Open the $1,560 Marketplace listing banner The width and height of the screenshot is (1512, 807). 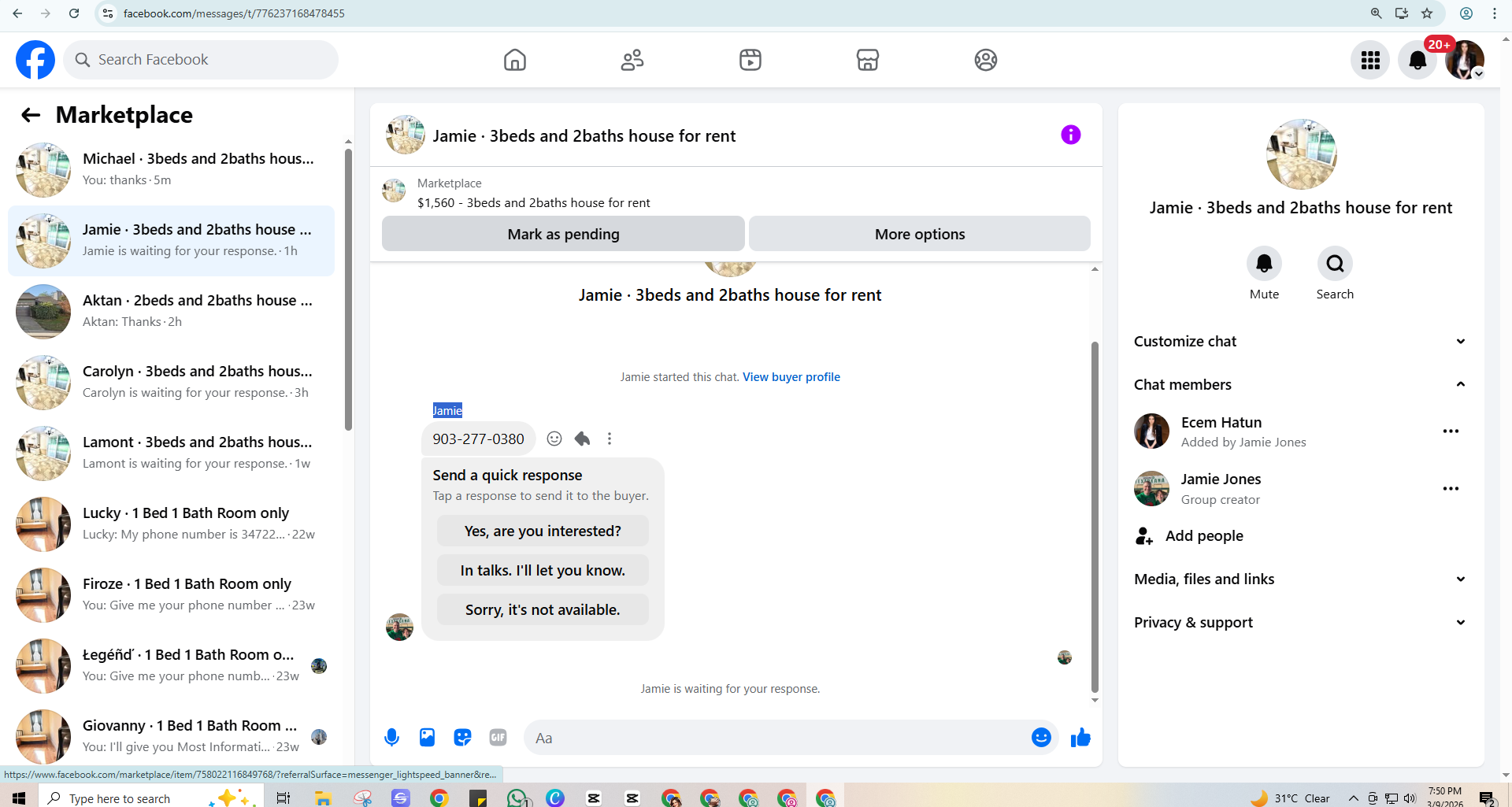(736, 192)
